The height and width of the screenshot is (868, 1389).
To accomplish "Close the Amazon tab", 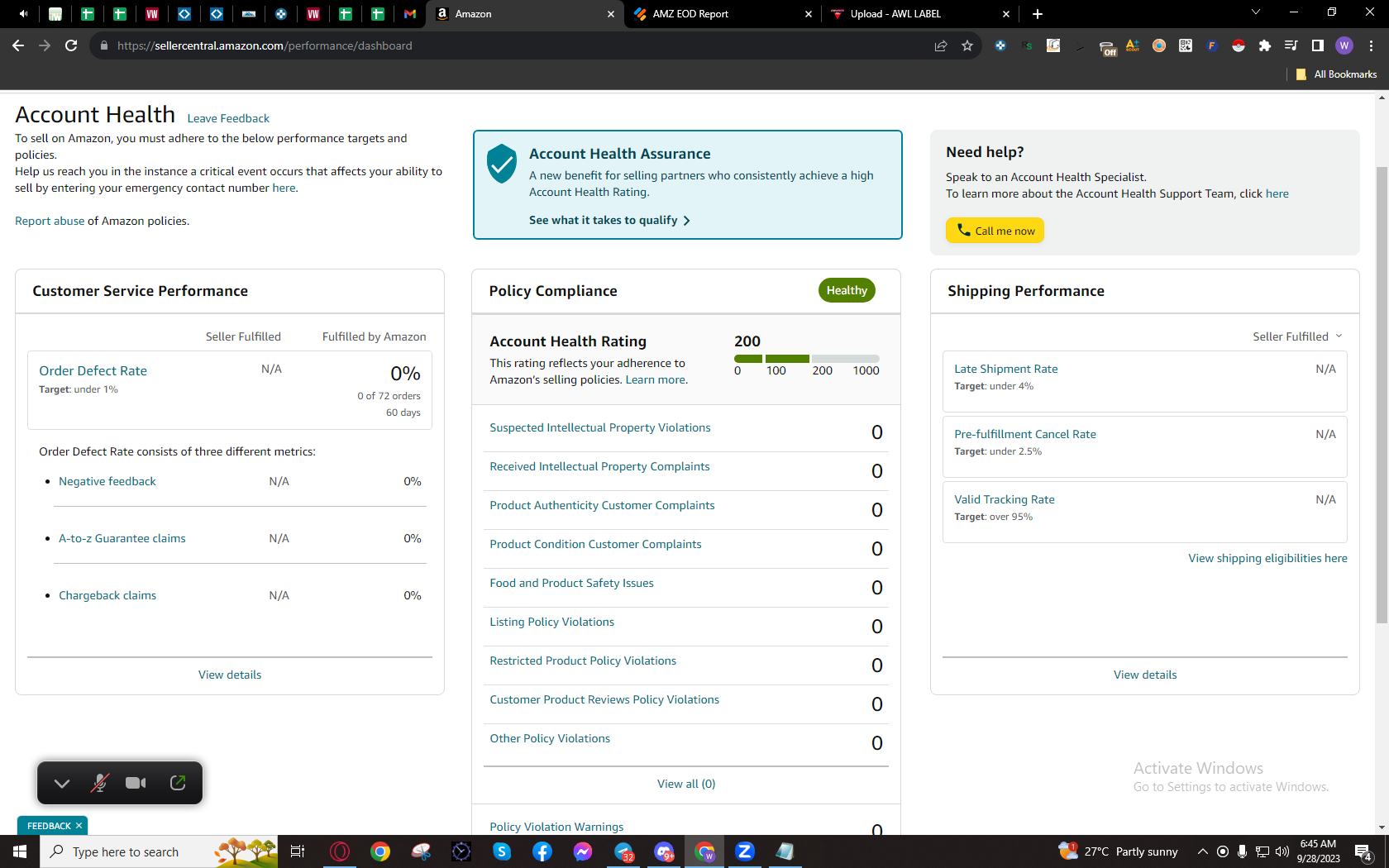I will (611, 14).
